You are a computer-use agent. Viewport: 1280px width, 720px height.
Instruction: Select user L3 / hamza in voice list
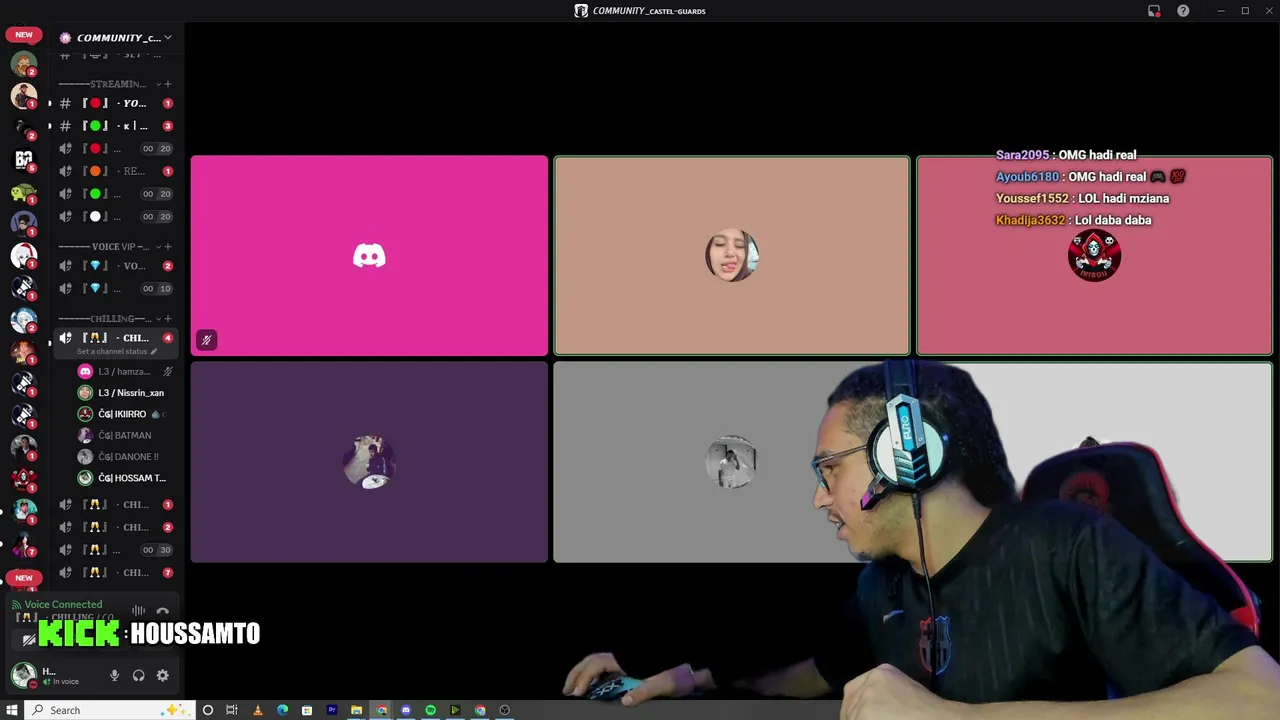(x=125, y=371)
